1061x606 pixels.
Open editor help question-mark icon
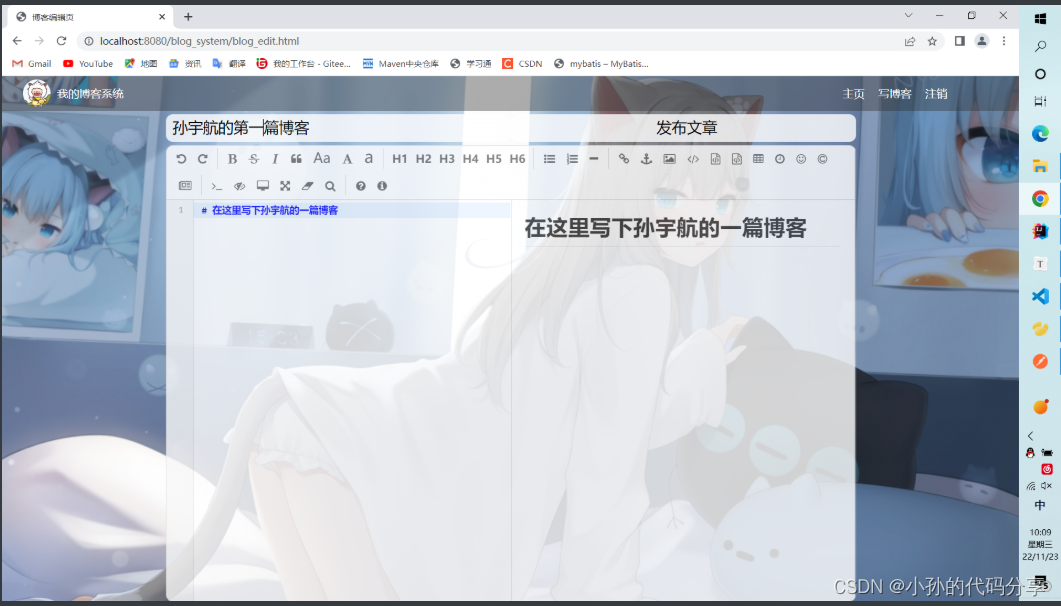pos(361,186)
